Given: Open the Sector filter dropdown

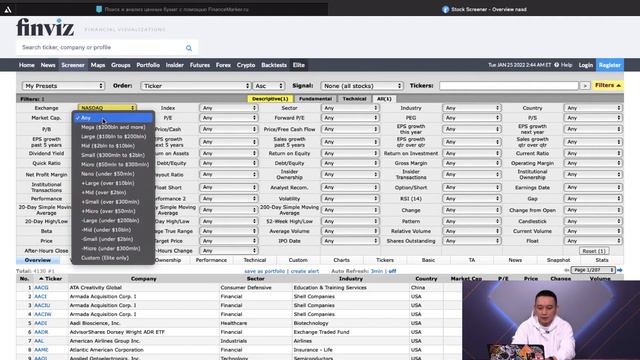Looking at the screenshot, I should tap(350, 108).
